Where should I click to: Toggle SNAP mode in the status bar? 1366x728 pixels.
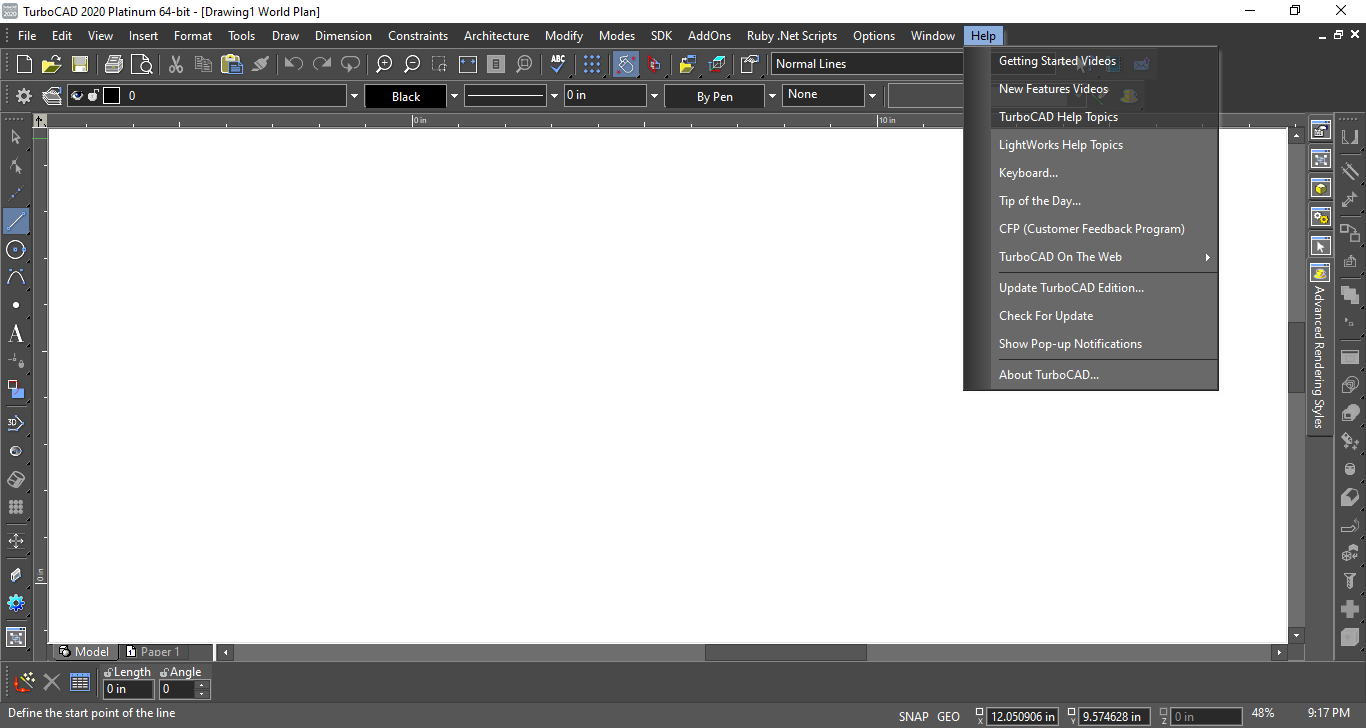pyautogui.click(x=914, y=716)
